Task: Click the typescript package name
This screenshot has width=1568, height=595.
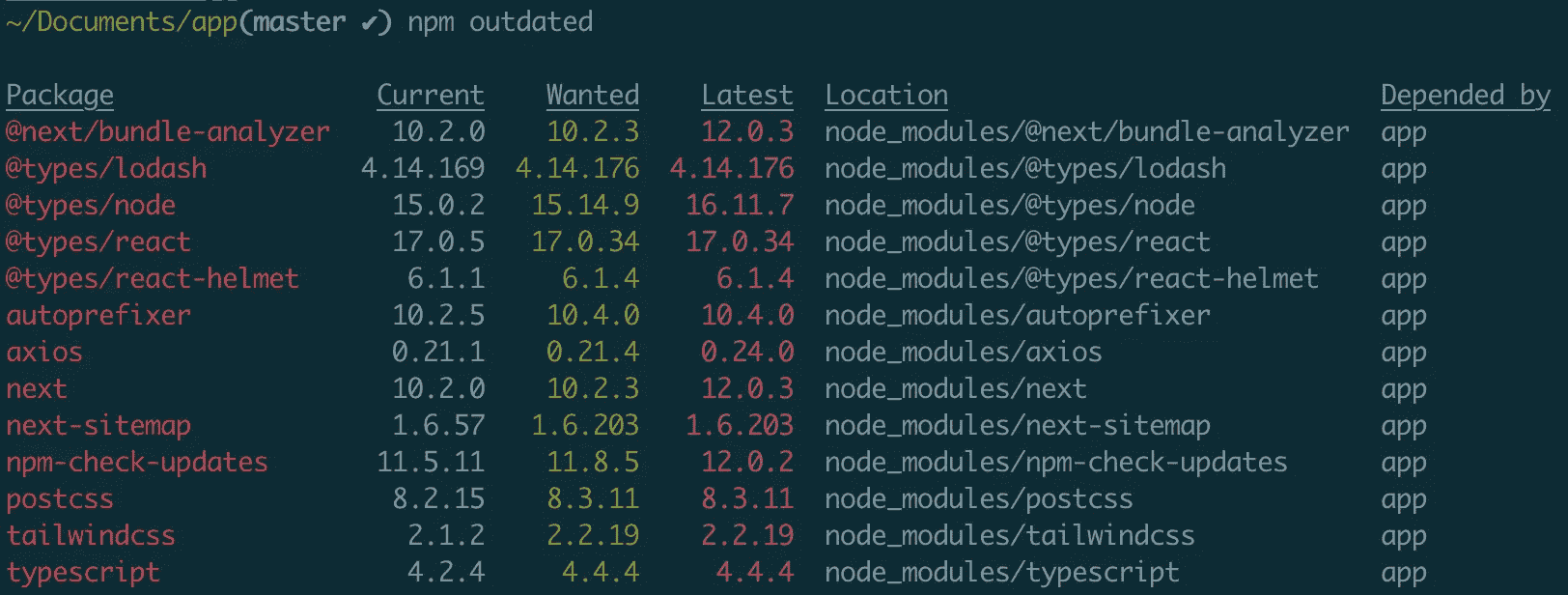Action: tap(83, 572)
